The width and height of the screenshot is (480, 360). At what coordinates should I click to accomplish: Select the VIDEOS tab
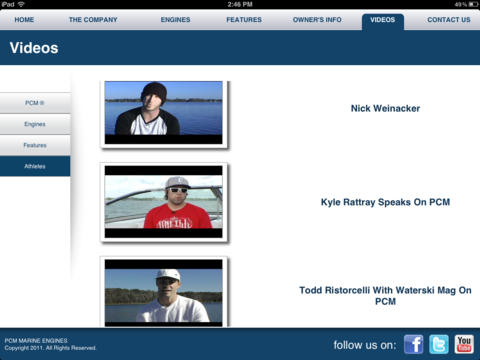383,21
